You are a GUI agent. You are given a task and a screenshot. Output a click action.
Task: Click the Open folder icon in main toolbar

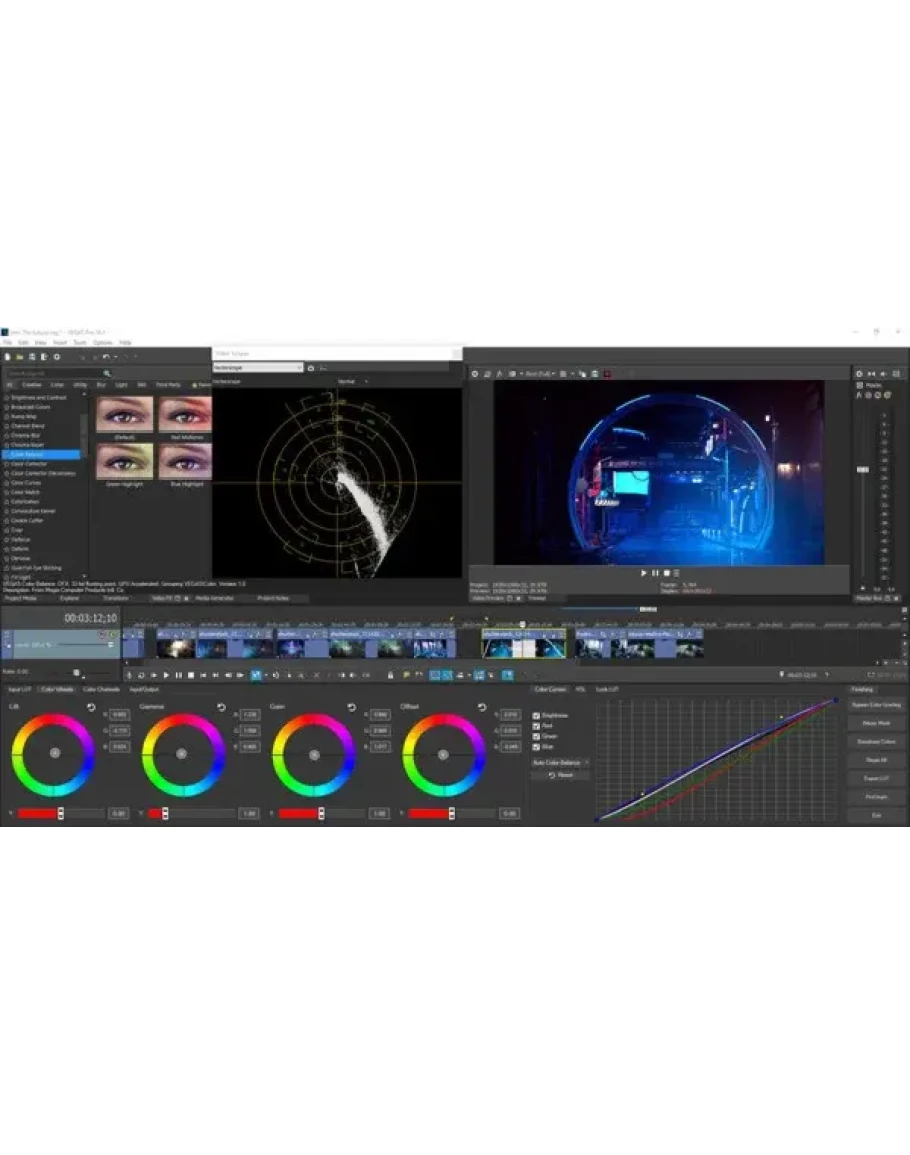[x=19, y=356]
